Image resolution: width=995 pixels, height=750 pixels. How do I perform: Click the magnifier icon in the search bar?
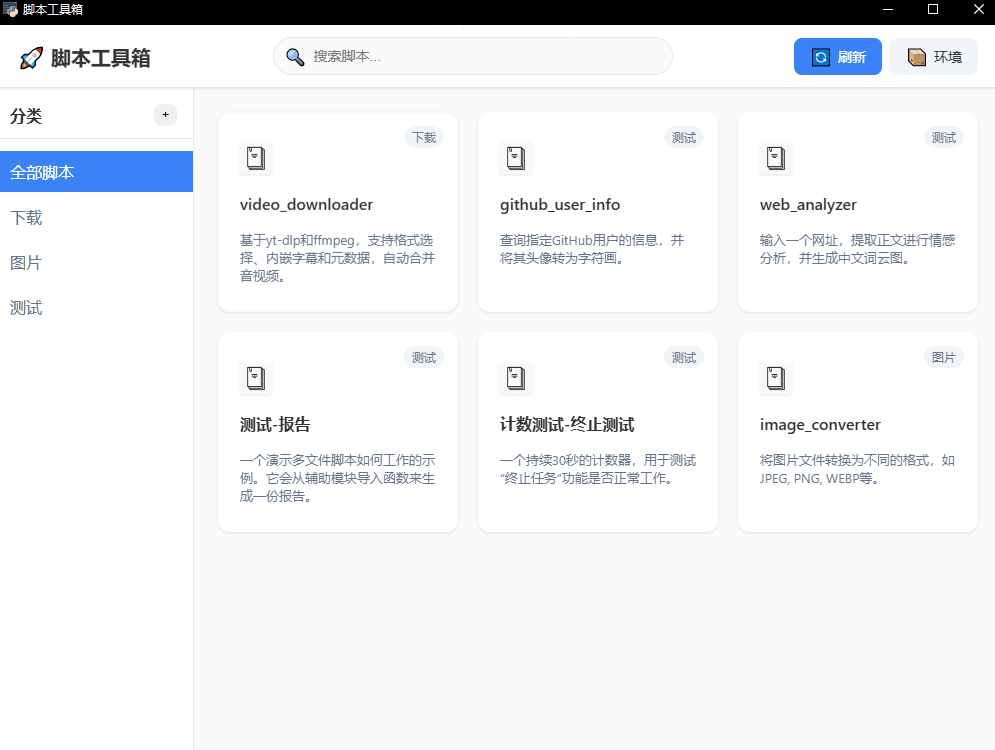point(295,57)
